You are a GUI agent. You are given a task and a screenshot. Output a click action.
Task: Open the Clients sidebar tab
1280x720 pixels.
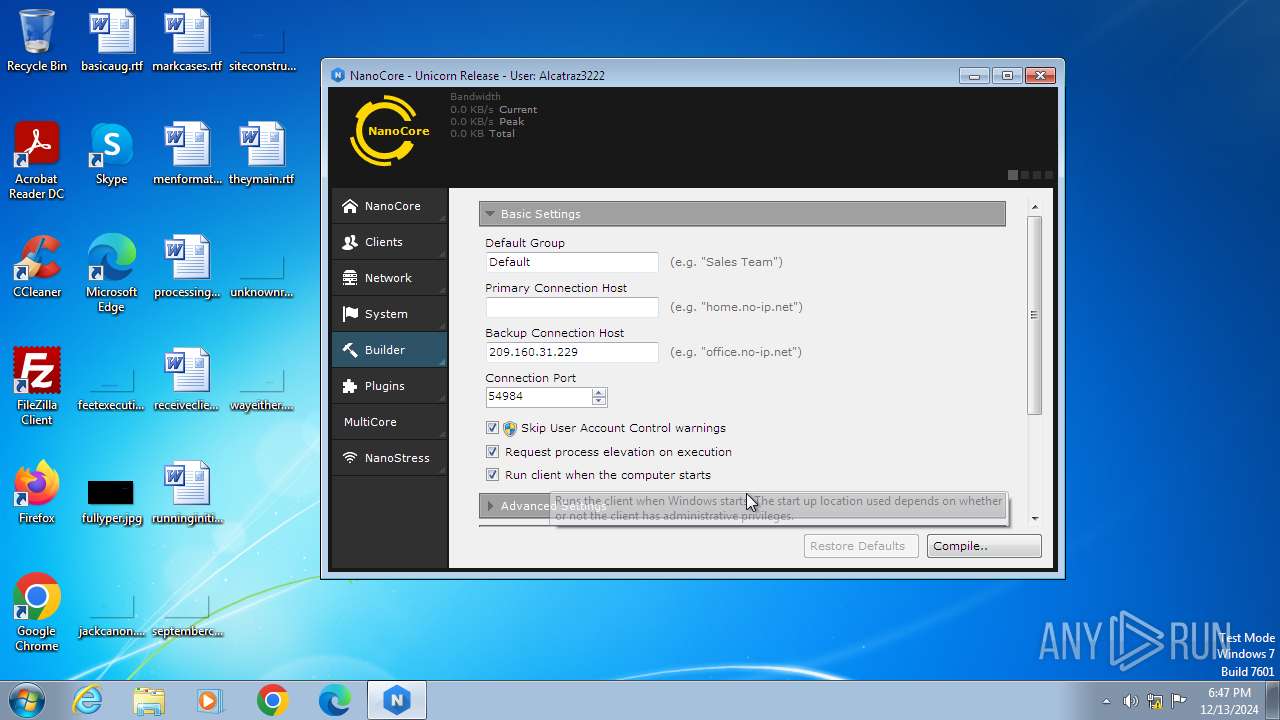click(x=390, y=242)
